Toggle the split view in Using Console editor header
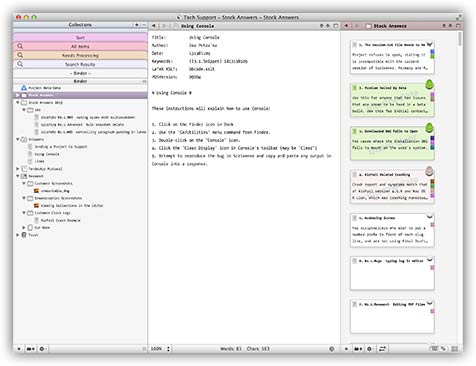 (336, 26)
